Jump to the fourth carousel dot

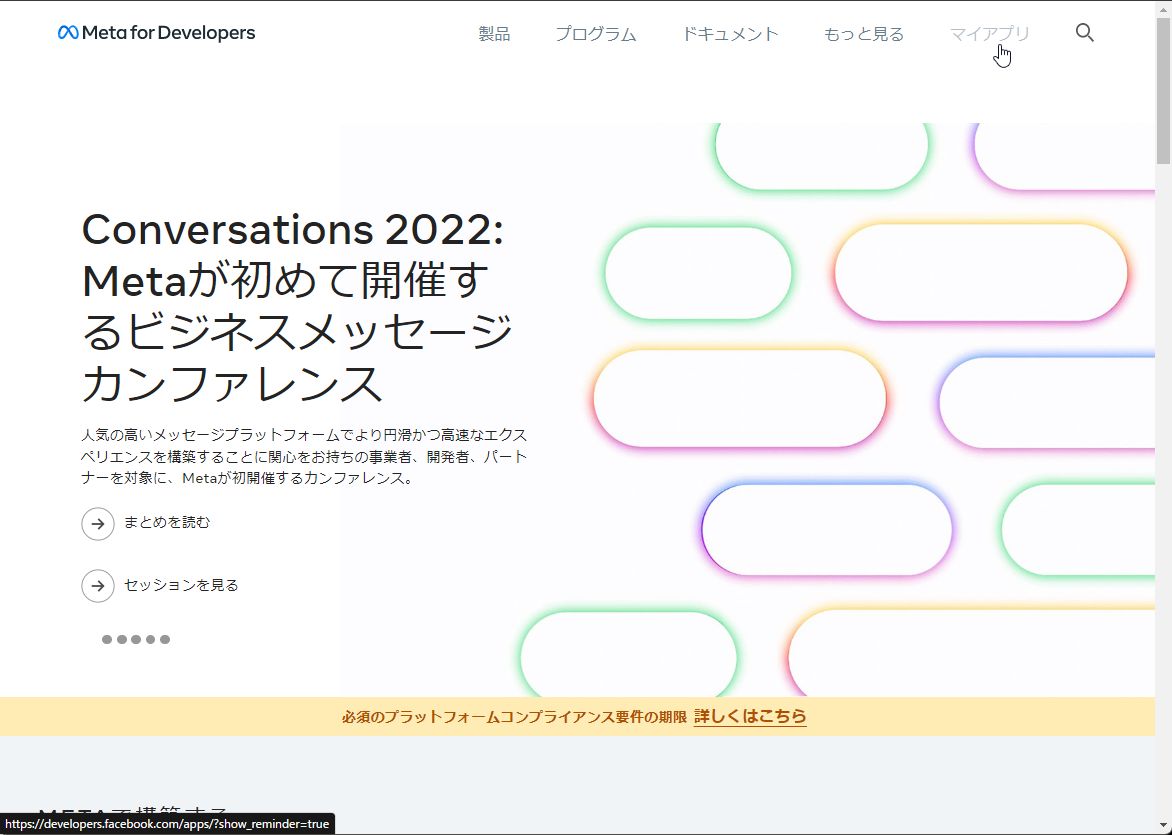[x=151, y=640]
